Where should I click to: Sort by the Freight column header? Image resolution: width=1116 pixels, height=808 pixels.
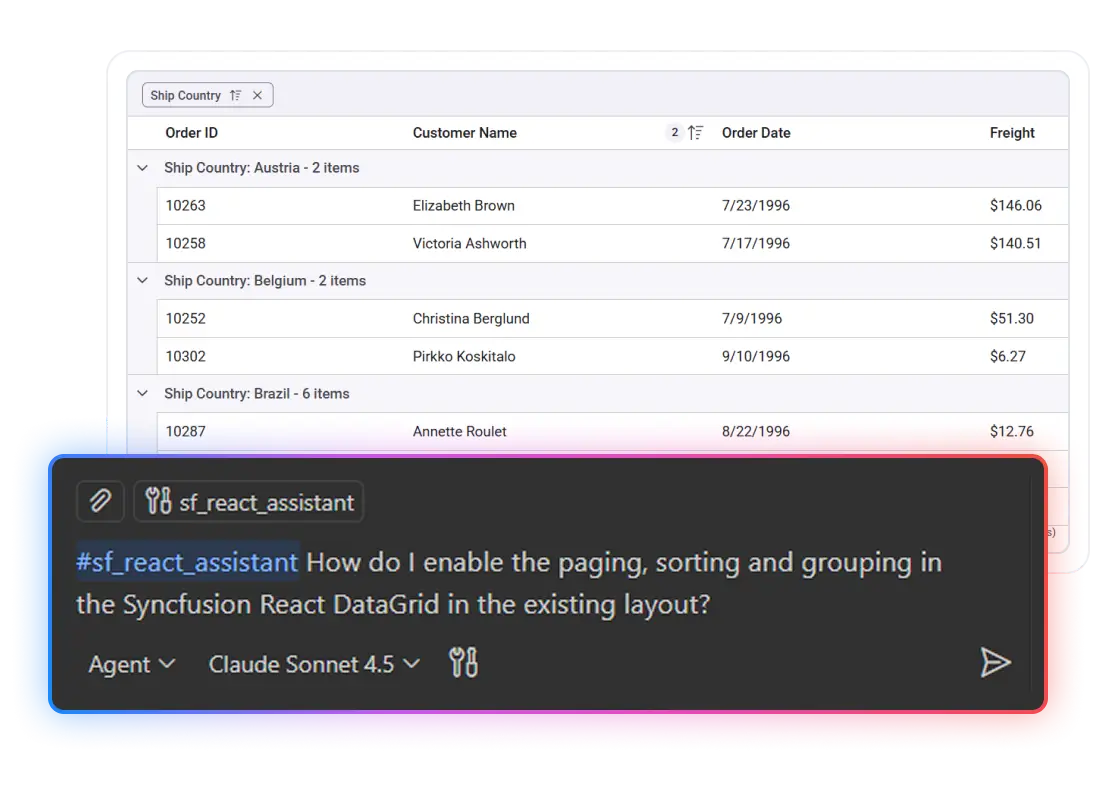click(1012, 132)
